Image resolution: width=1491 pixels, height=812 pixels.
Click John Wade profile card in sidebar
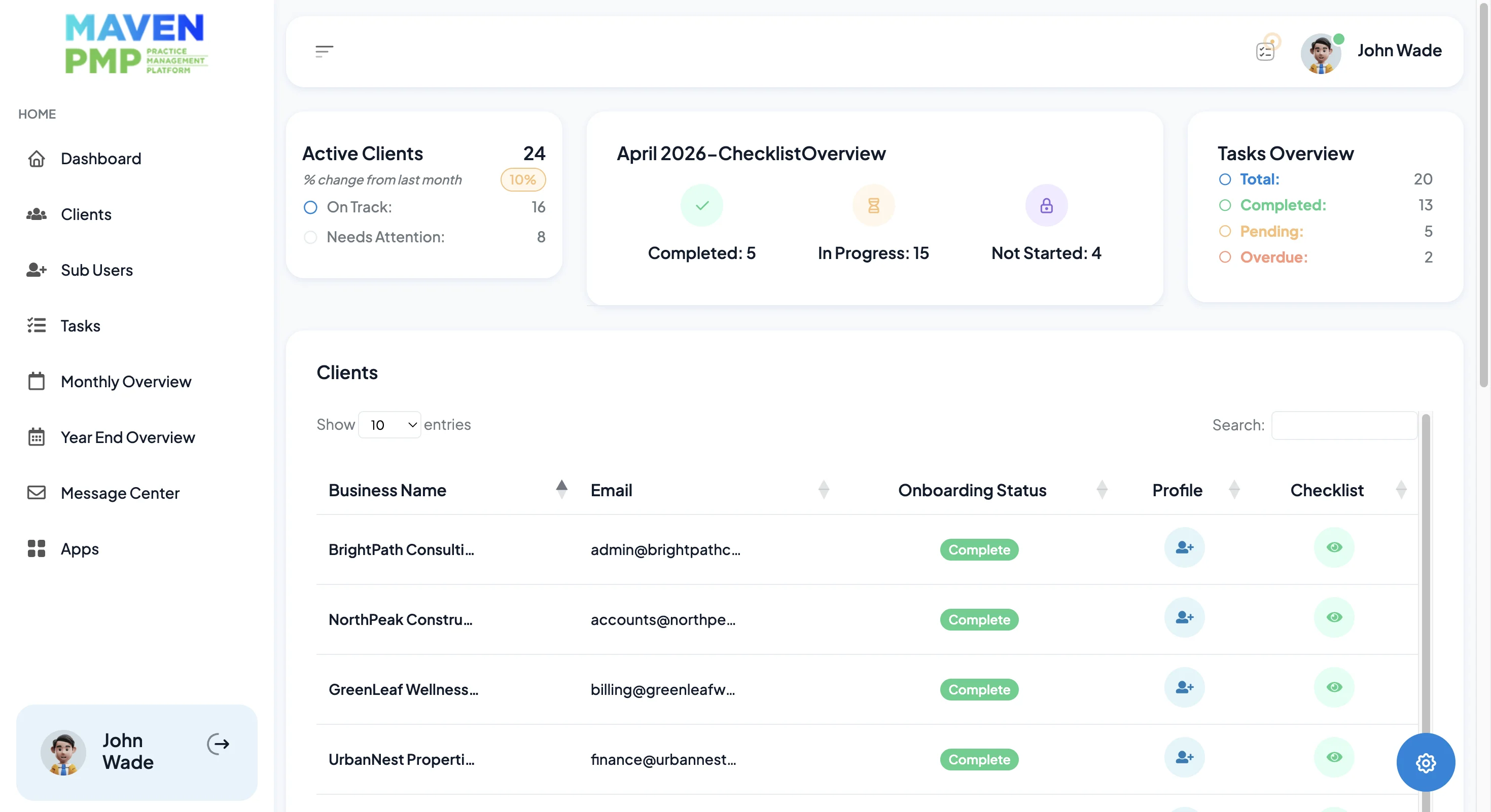136,752
